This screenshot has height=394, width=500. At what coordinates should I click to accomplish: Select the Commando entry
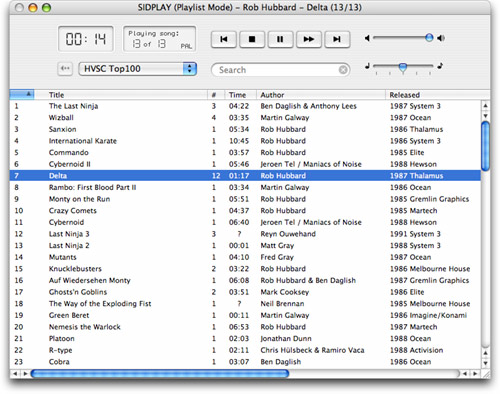245,153
